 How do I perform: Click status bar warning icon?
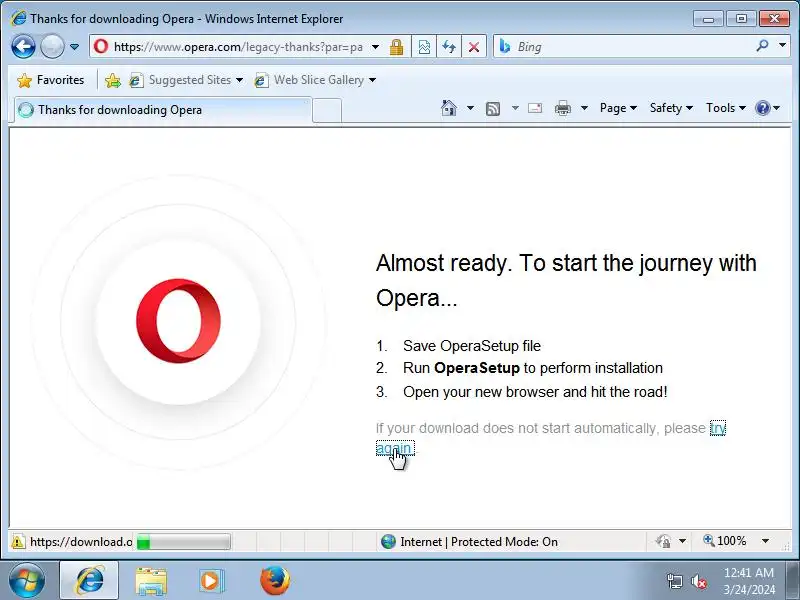[x=18, y=541]
